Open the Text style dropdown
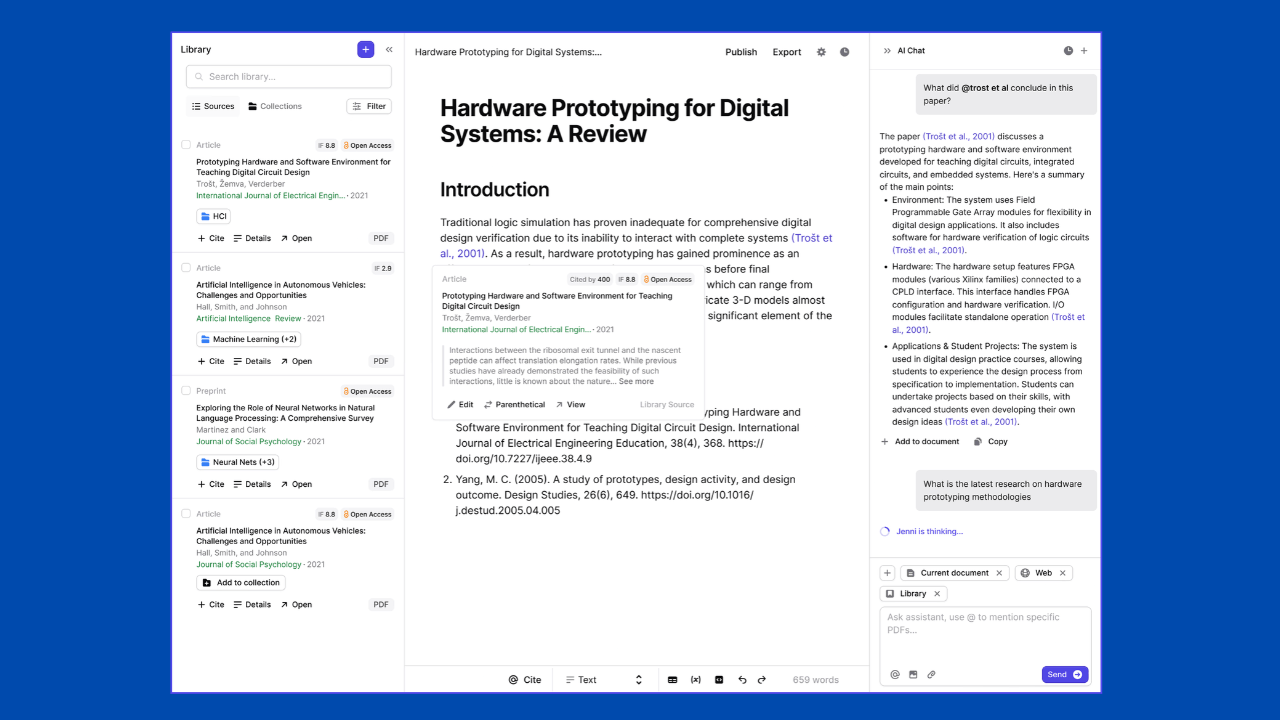Viewport: 1280px width, 720px height. [x=604, y=680]
